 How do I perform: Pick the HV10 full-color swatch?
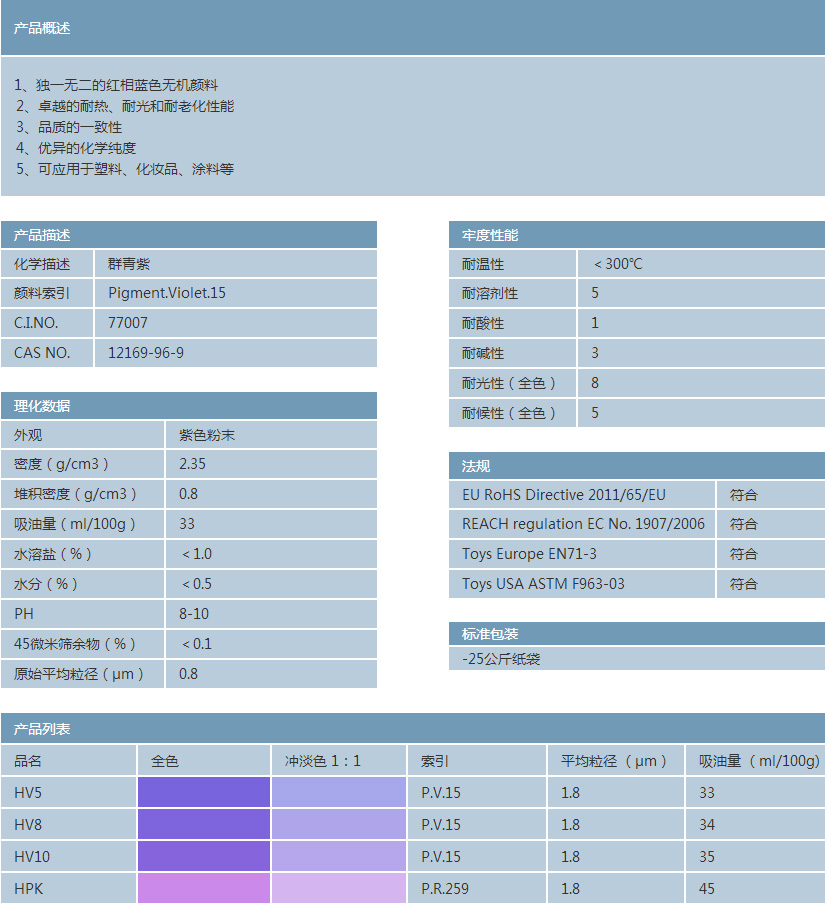point(204,856)
